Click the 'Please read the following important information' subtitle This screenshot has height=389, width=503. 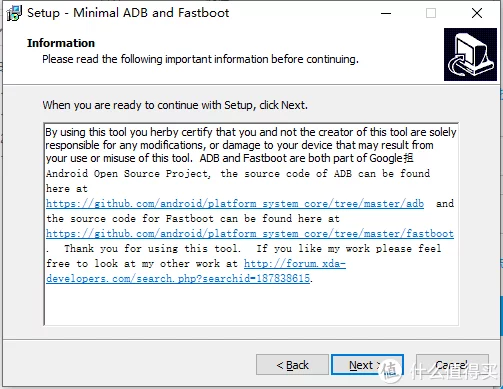coord(200,59)
